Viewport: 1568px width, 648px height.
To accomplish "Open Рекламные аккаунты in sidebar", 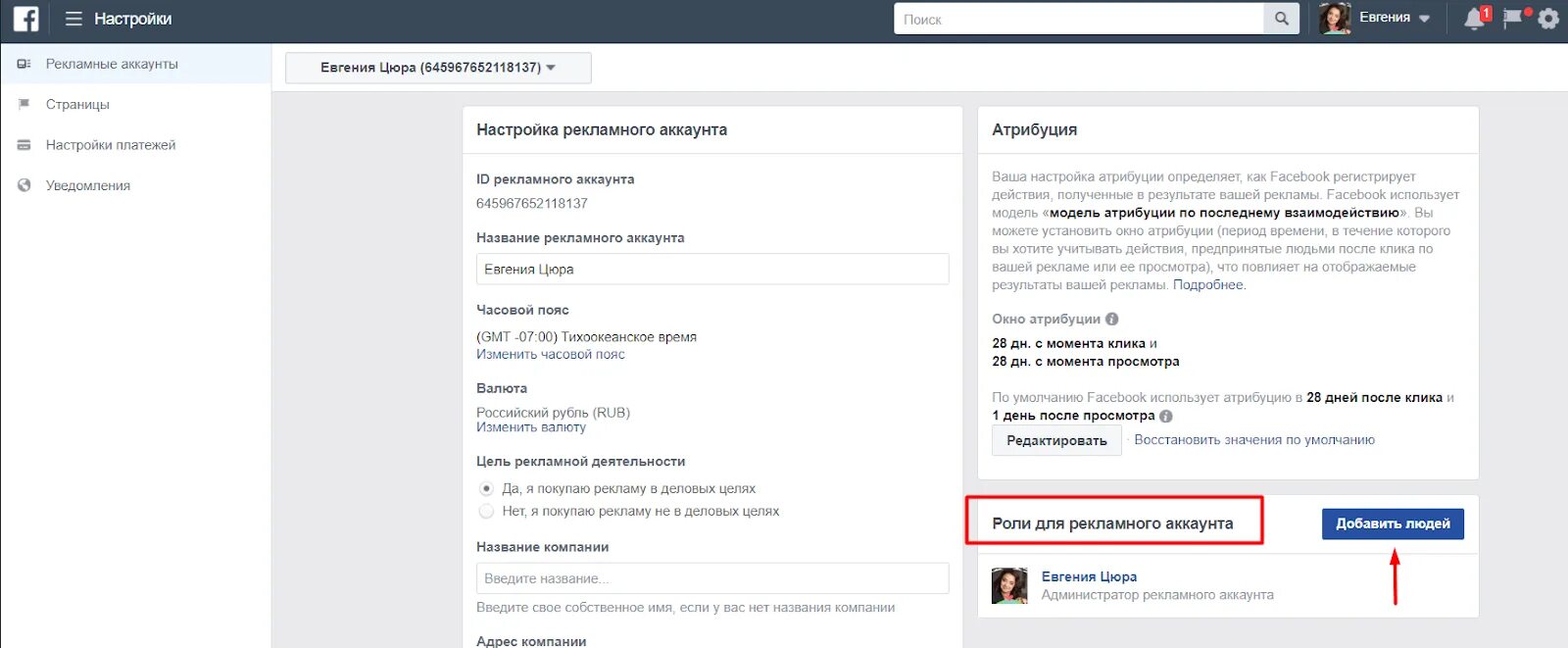I will [x=135, y=64].
